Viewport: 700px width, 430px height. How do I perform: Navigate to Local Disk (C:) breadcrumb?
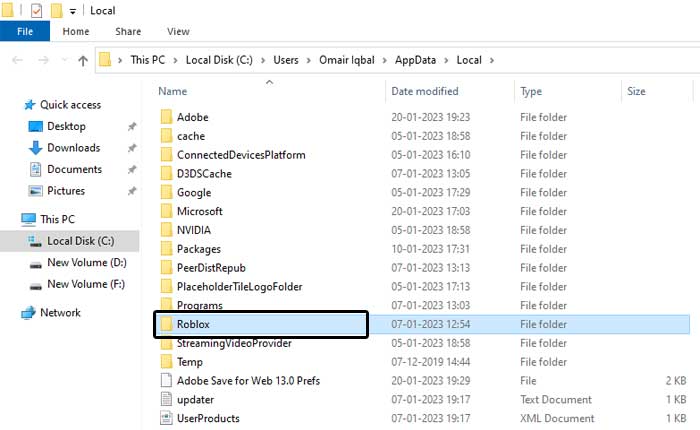pyautogui.click(x=219, y=60)
